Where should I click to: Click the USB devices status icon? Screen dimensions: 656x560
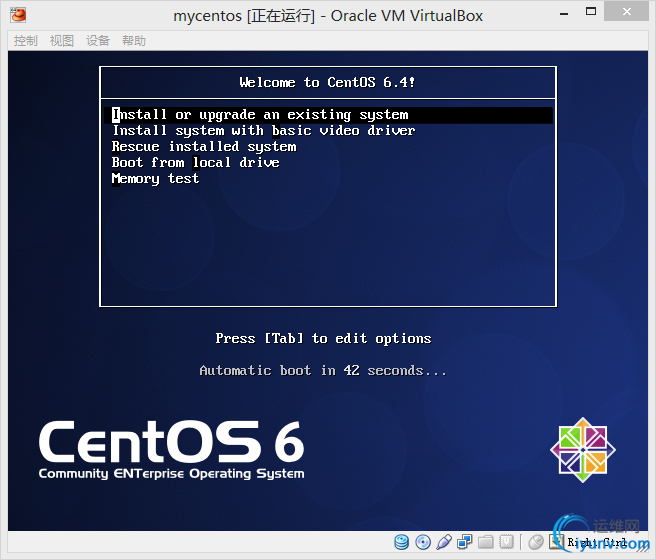(x=444, y=542)
